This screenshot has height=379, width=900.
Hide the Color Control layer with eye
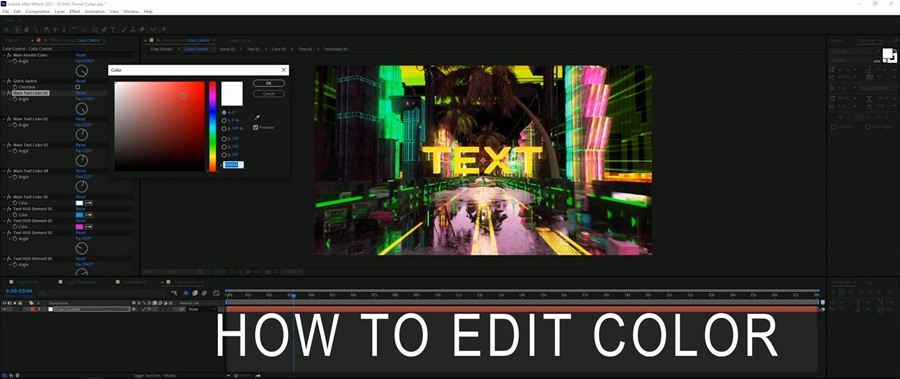5,309
